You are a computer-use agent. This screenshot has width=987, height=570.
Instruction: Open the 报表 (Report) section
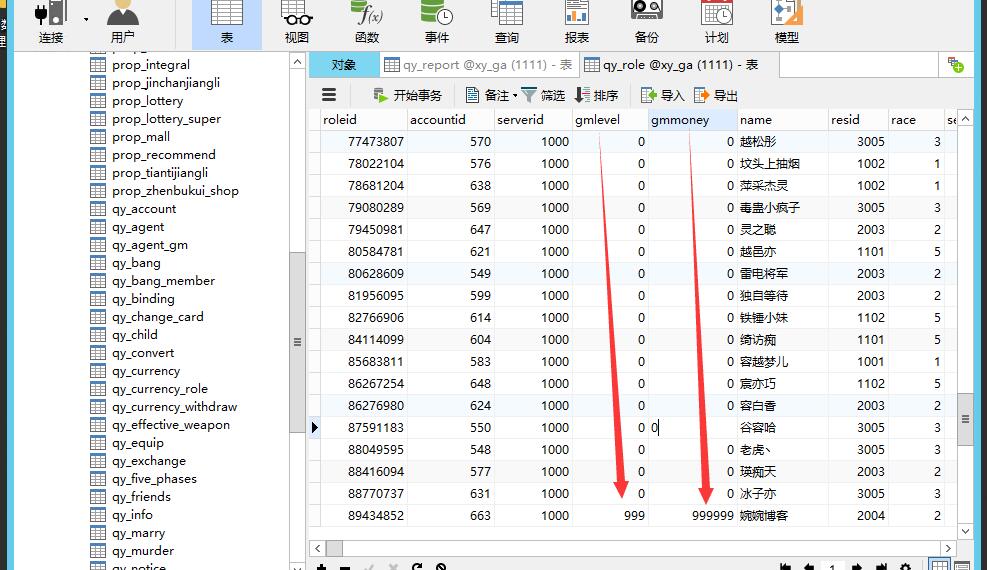pos(577,23)
